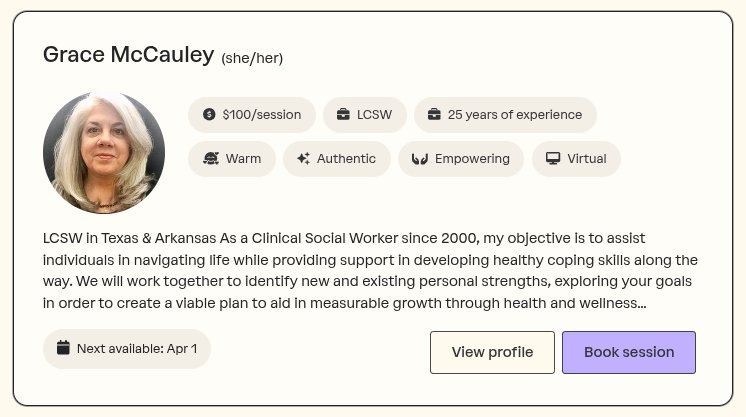Click the LCSW credential label
The width and height of the screenshot is (746, 417).
coord(375,115)
